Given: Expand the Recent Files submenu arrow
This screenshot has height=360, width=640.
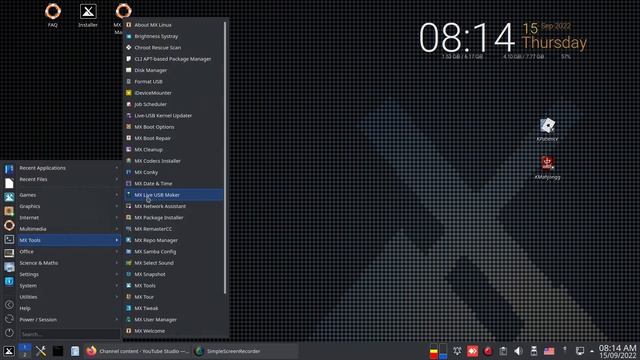Looking at the screenshot, I should pyautogui.click(x=117, y=179).
